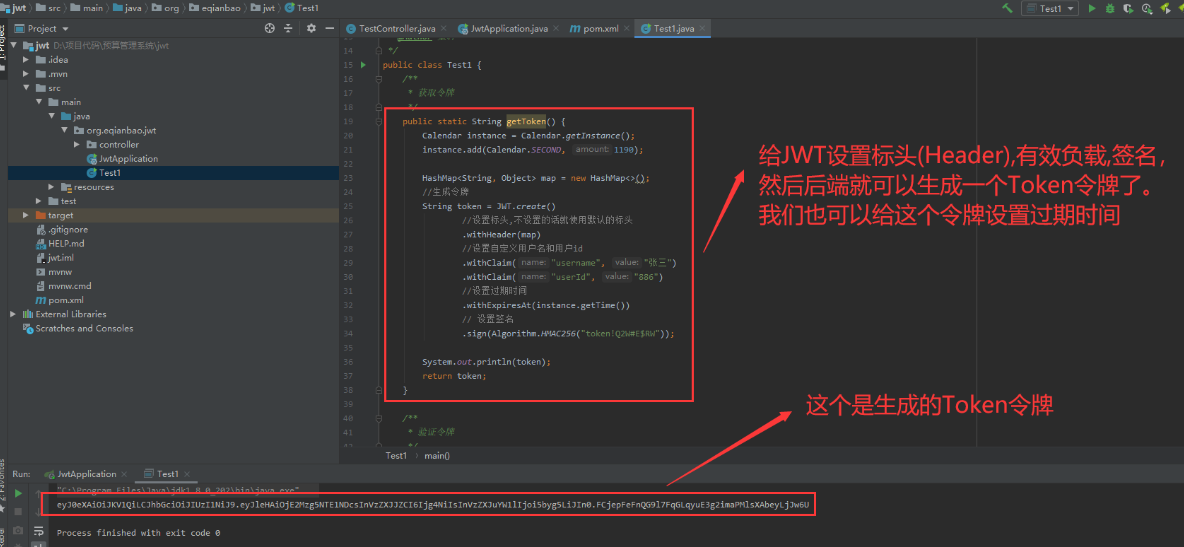Expand the controller package
This screenshot has height=547, width=1184.
point(77,144)
